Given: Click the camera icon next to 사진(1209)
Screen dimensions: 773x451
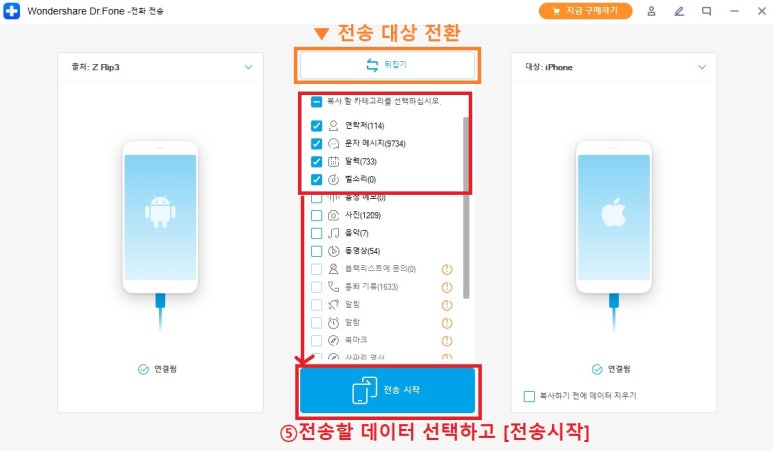Looking at the screenshot, I should pos(334,215).
